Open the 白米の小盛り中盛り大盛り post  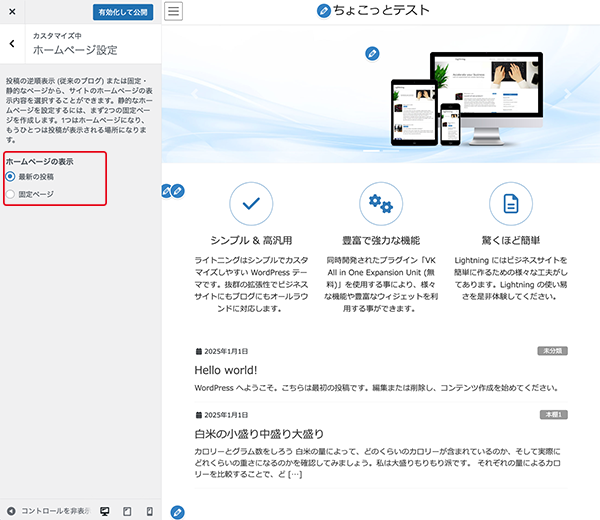[259, 433]
